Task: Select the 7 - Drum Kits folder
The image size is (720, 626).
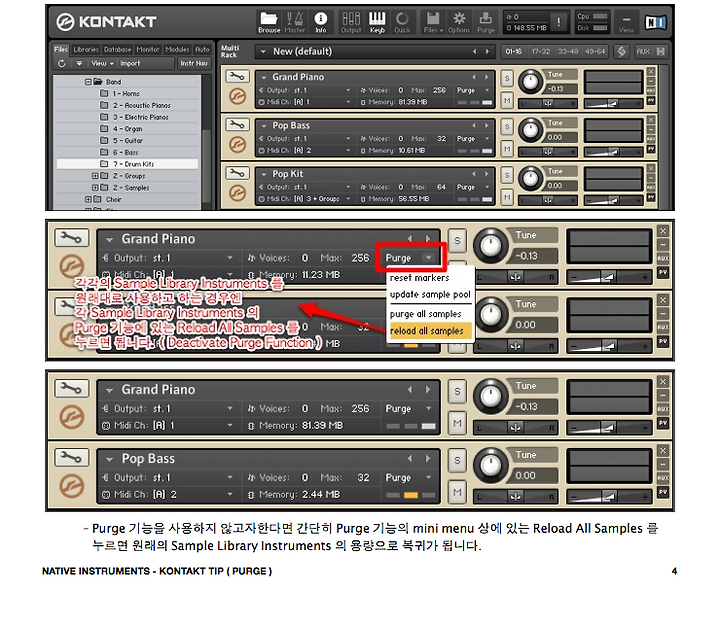Action: pos(128,164)
